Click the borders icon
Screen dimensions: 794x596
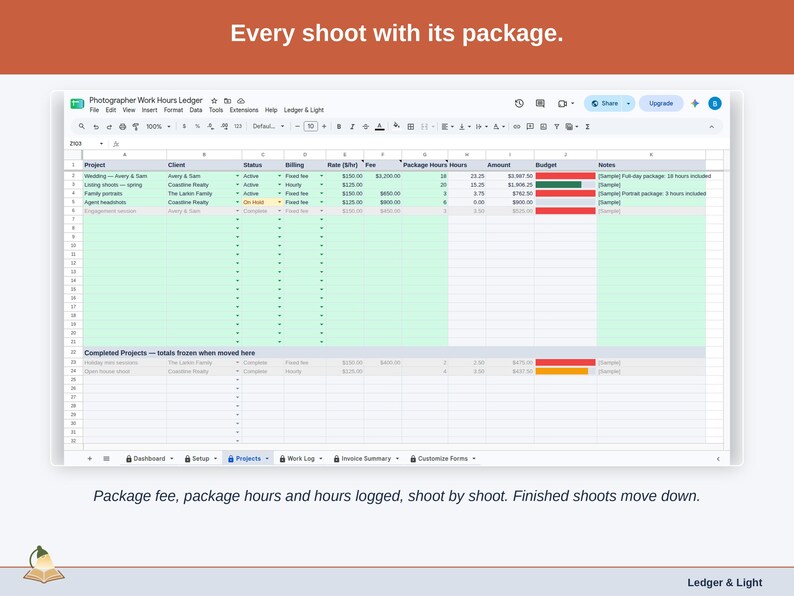(x=411, y=127)
